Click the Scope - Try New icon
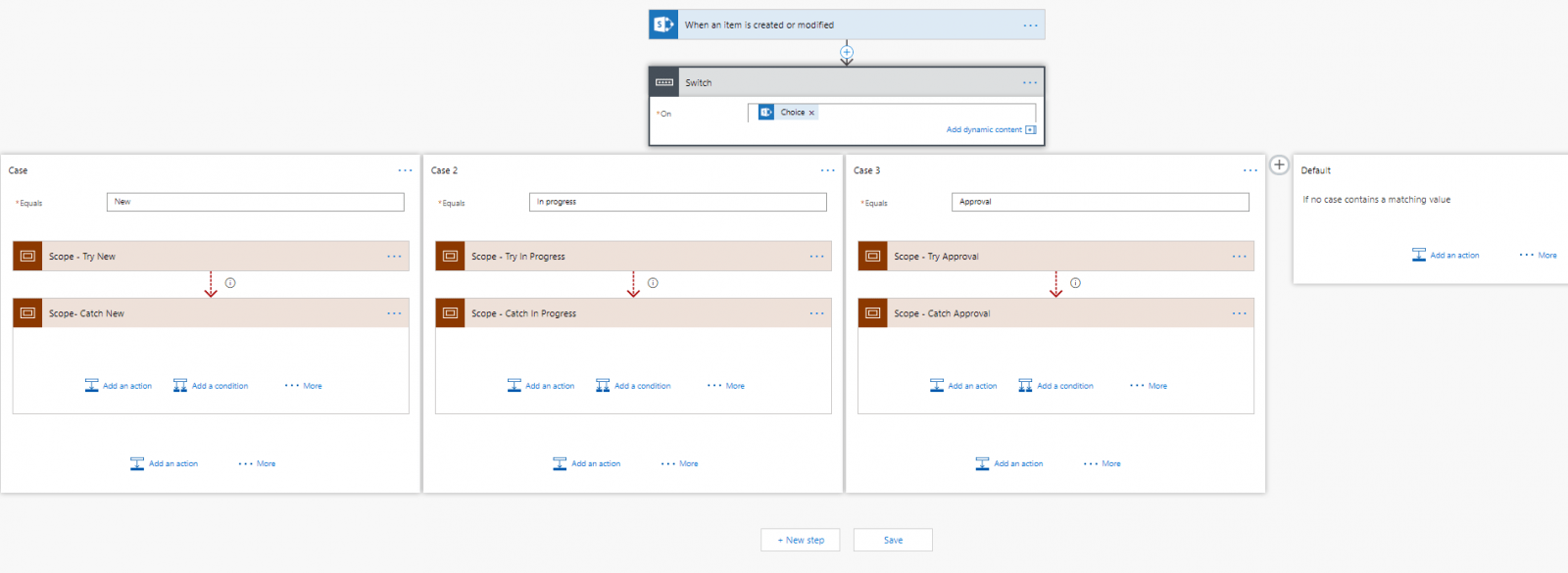Viewport: 1568px width, 573px height. coord(27,256)
